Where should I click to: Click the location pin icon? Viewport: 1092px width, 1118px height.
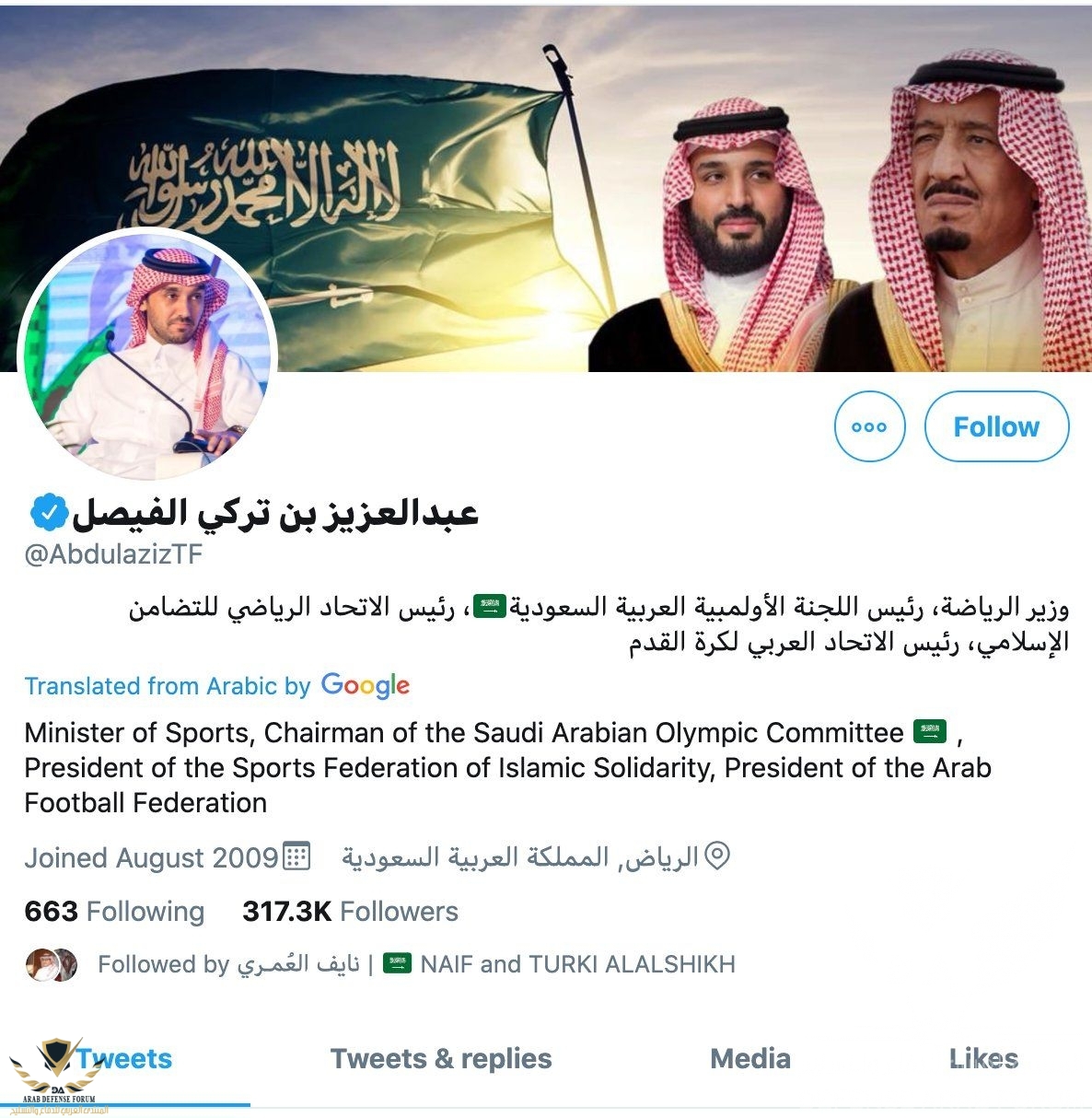click(717, 856)
